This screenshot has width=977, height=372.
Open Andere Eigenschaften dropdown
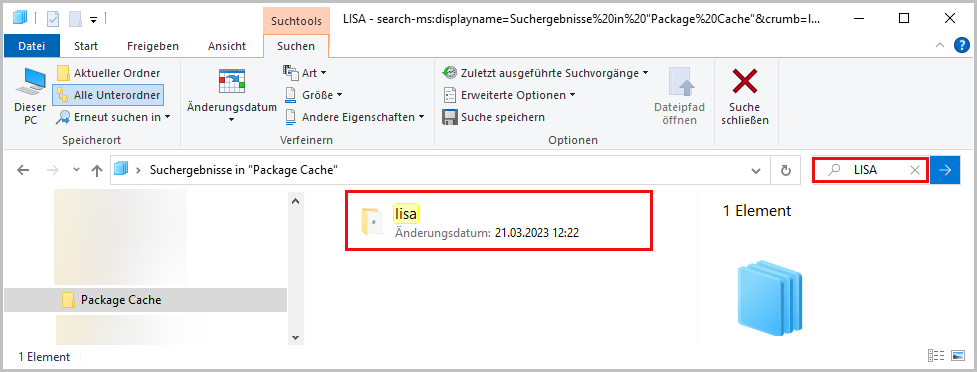(355, 117)
